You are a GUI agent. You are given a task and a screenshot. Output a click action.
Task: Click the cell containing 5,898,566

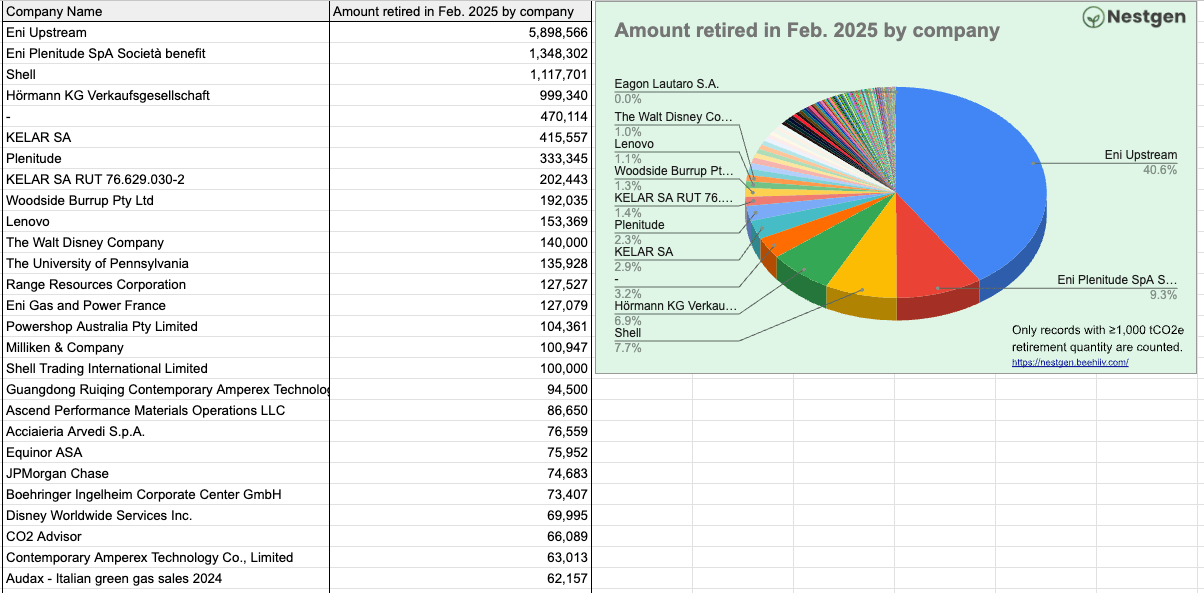tap(460, 33)
